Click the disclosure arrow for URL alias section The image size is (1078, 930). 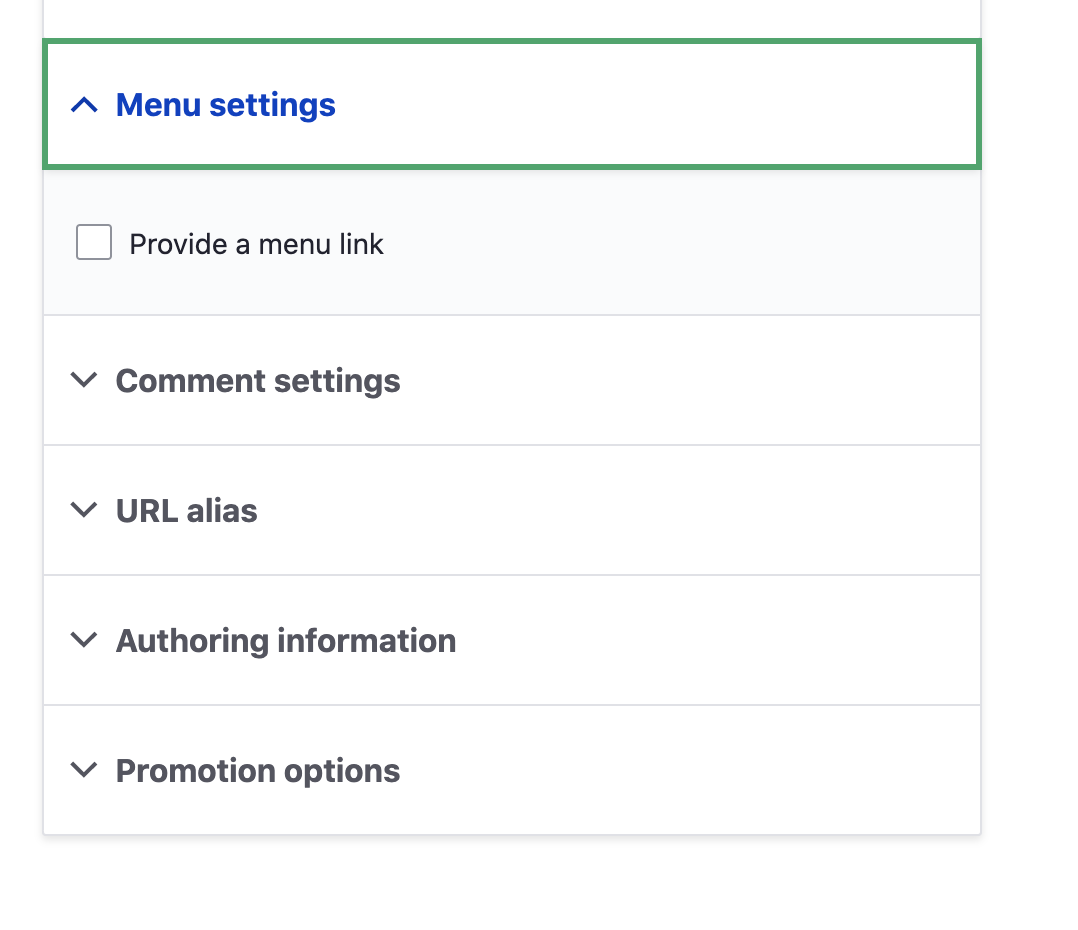85,510
